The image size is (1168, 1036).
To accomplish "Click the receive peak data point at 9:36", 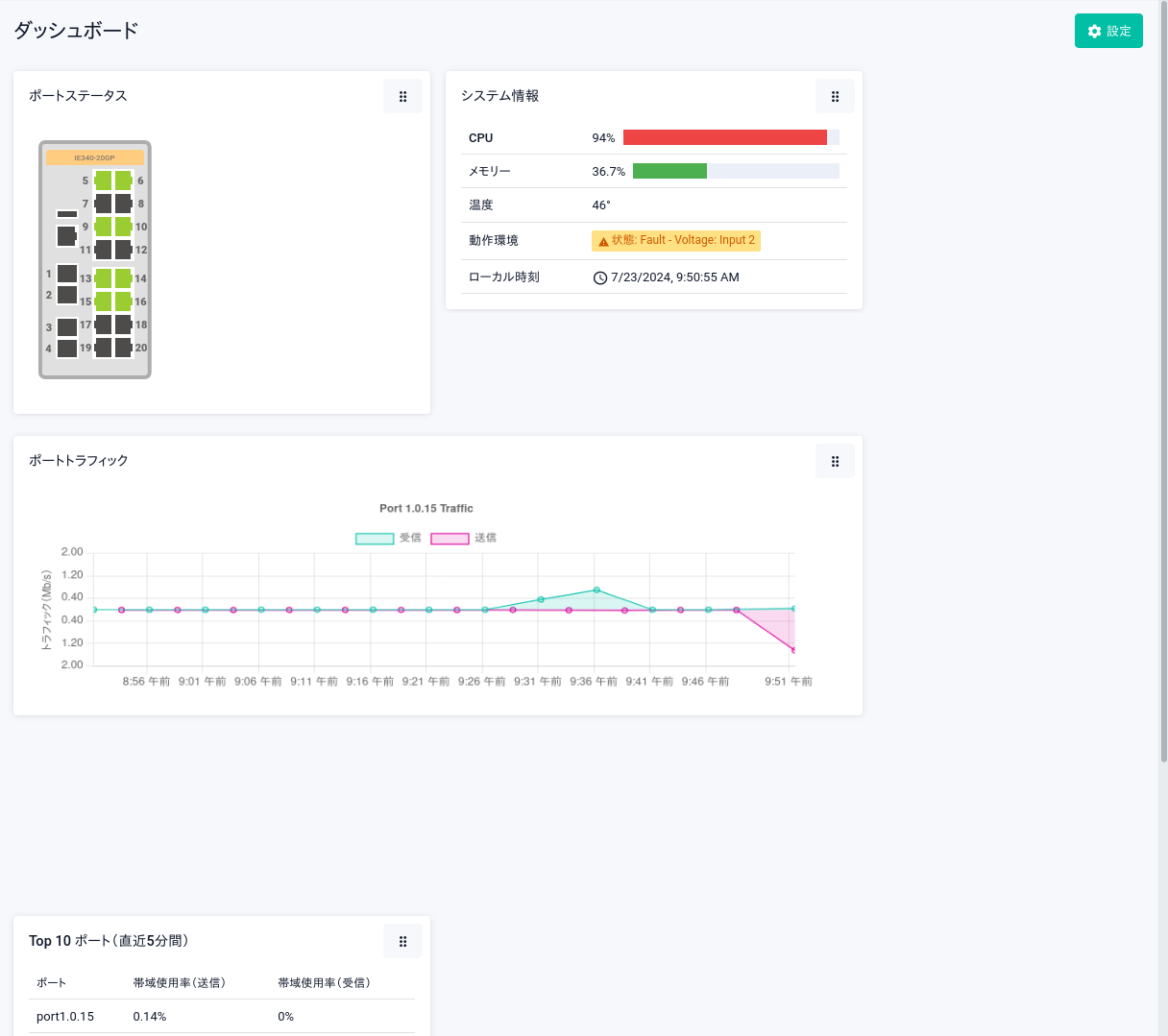I will [596, 590].
